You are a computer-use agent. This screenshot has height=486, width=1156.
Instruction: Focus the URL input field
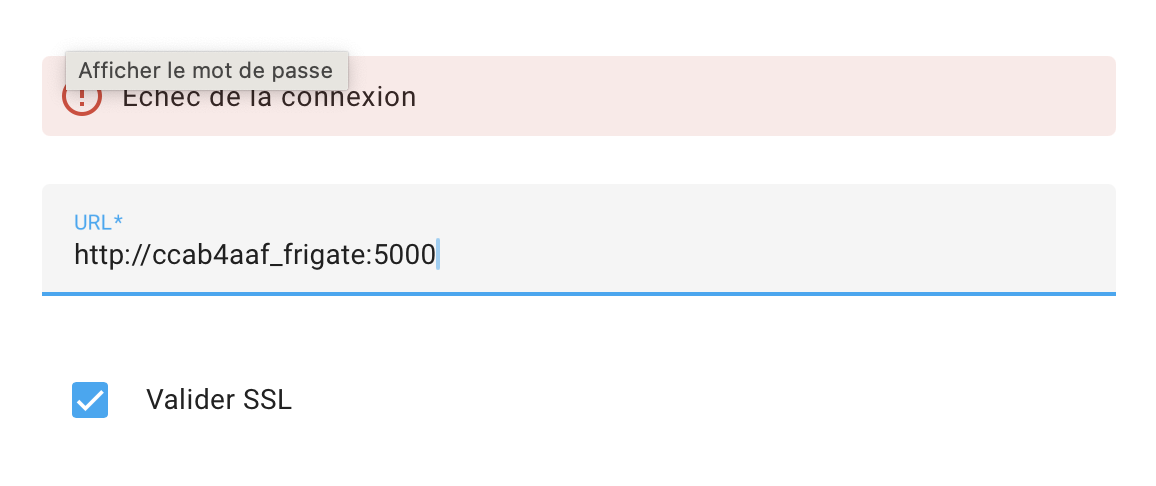coord(578,255)
